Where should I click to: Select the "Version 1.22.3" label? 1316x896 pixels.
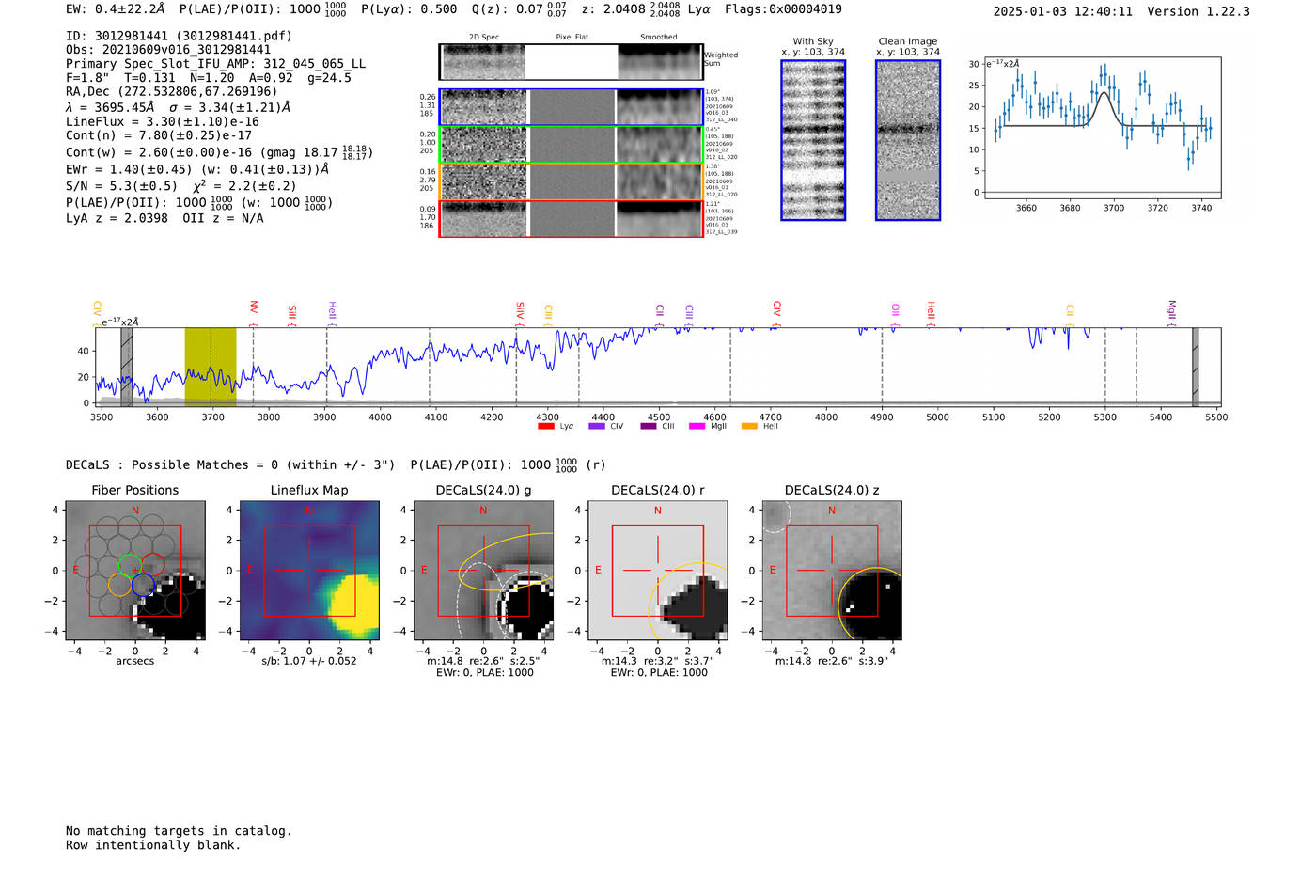pyautogui.click(x=1198, y=12)
